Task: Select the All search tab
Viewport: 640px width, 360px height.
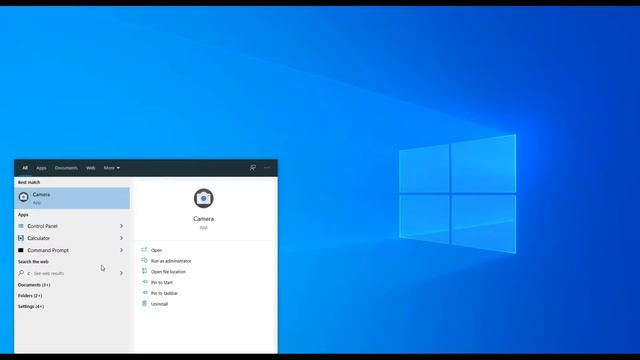Action: 25,168
